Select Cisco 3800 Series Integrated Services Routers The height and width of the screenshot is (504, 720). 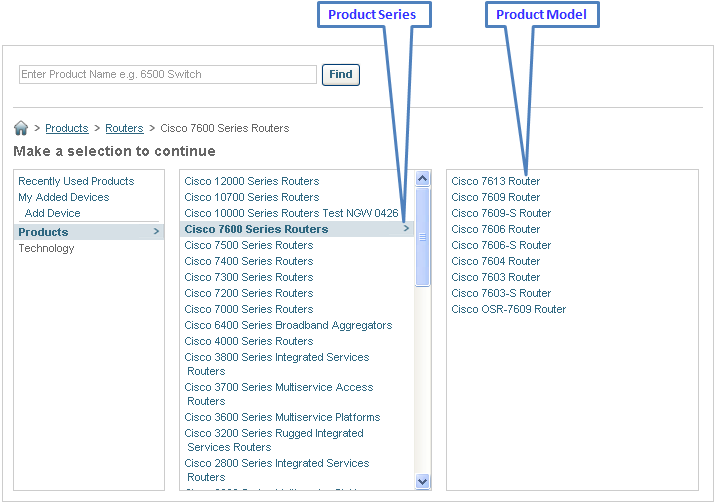pos(277,364)
